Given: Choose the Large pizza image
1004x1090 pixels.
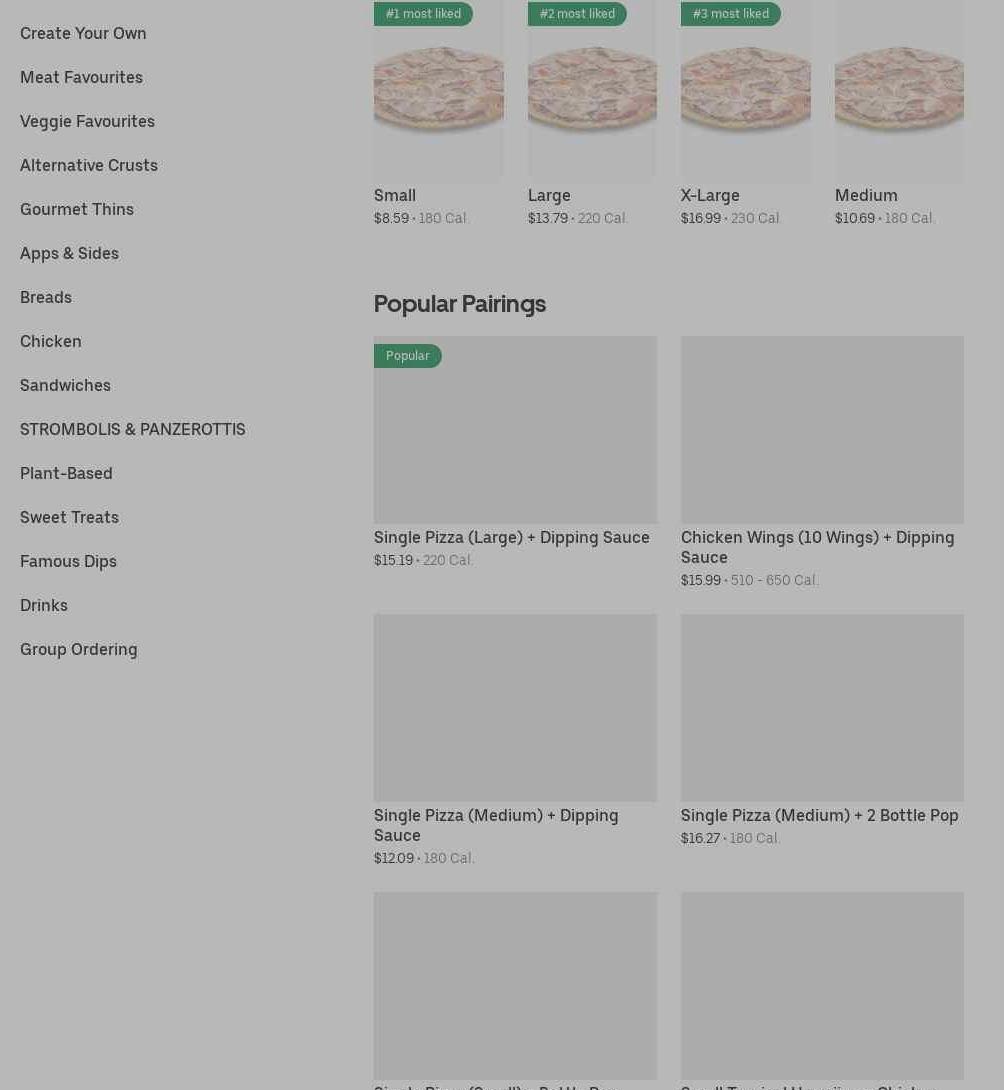Looking at the screenshot, I should click(592, 94).
